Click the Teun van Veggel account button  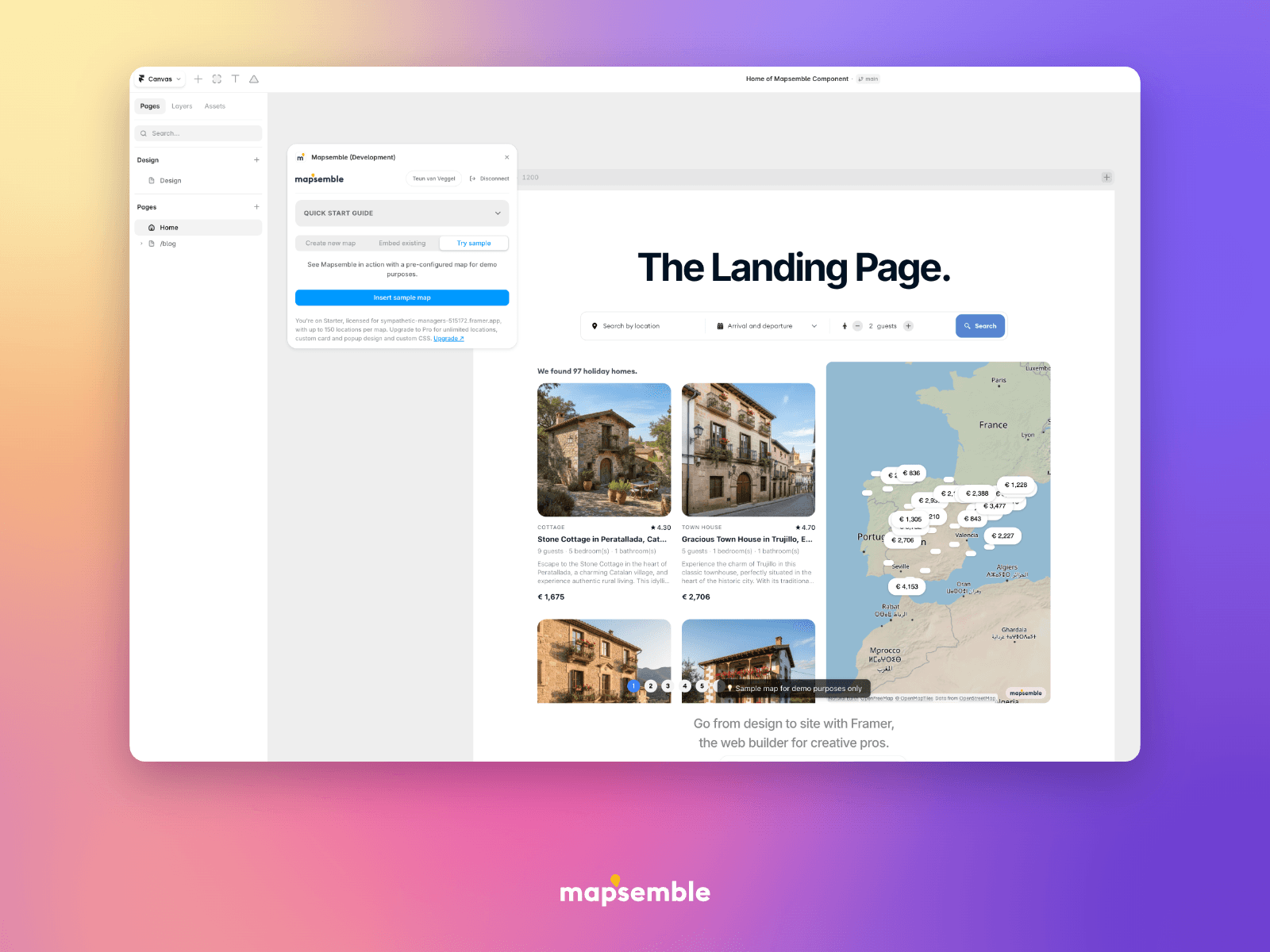click(434, 178)
